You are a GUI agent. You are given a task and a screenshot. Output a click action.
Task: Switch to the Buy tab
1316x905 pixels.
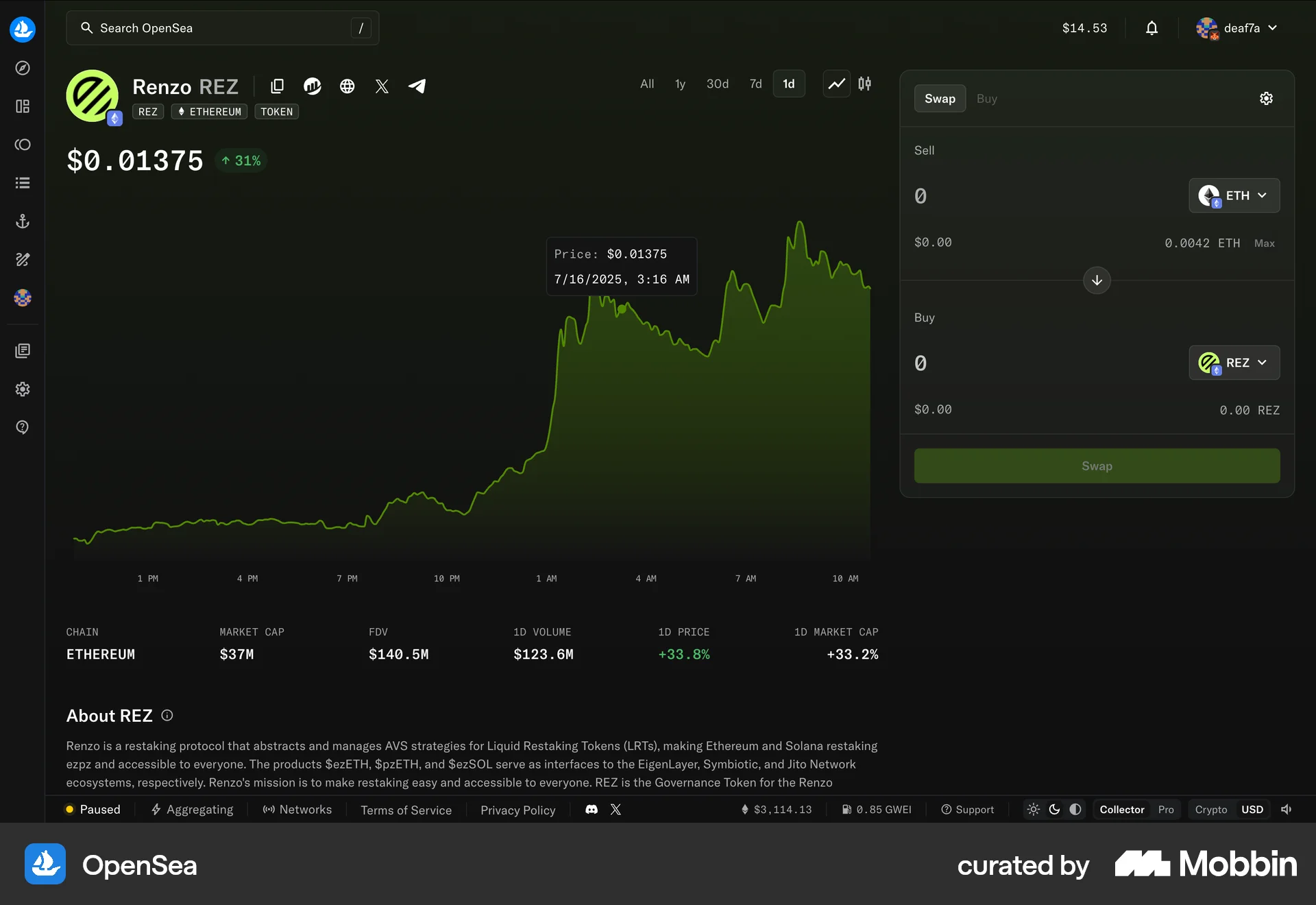[986, 98]
